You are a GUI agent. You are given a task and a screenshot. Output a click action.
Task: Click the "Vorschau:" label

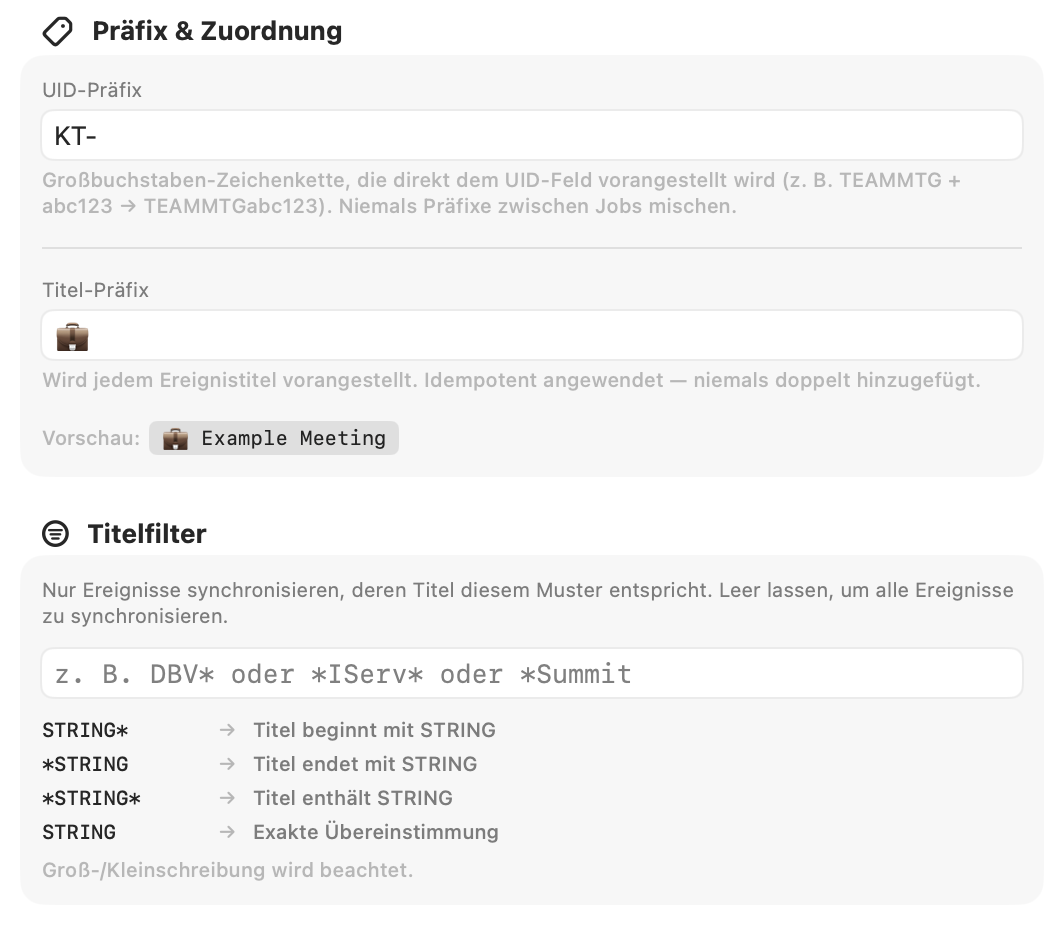91,438
